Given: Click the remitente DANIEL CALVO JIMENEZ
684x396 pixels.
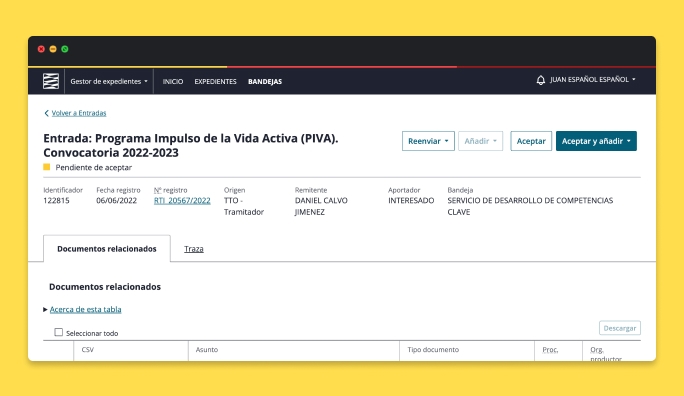Looking at the screenshot, I should 321,206.
